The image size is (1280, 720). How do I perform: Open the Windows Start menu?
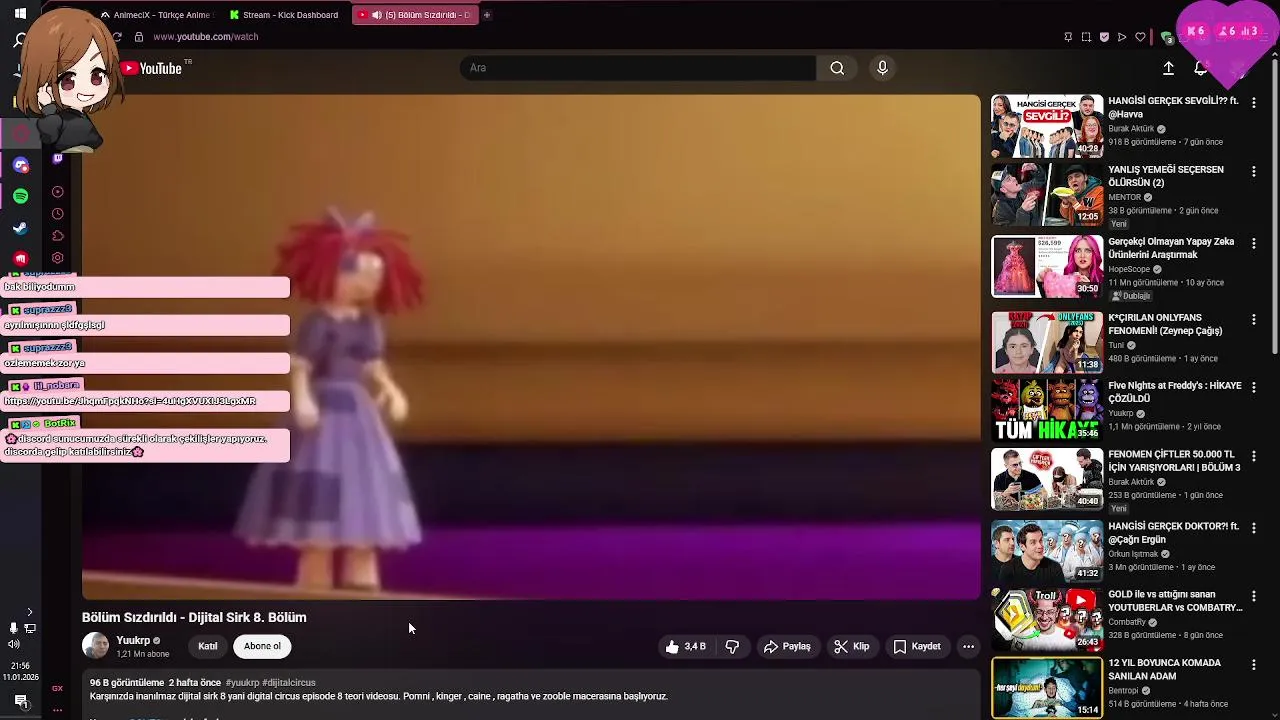(20, 14)
